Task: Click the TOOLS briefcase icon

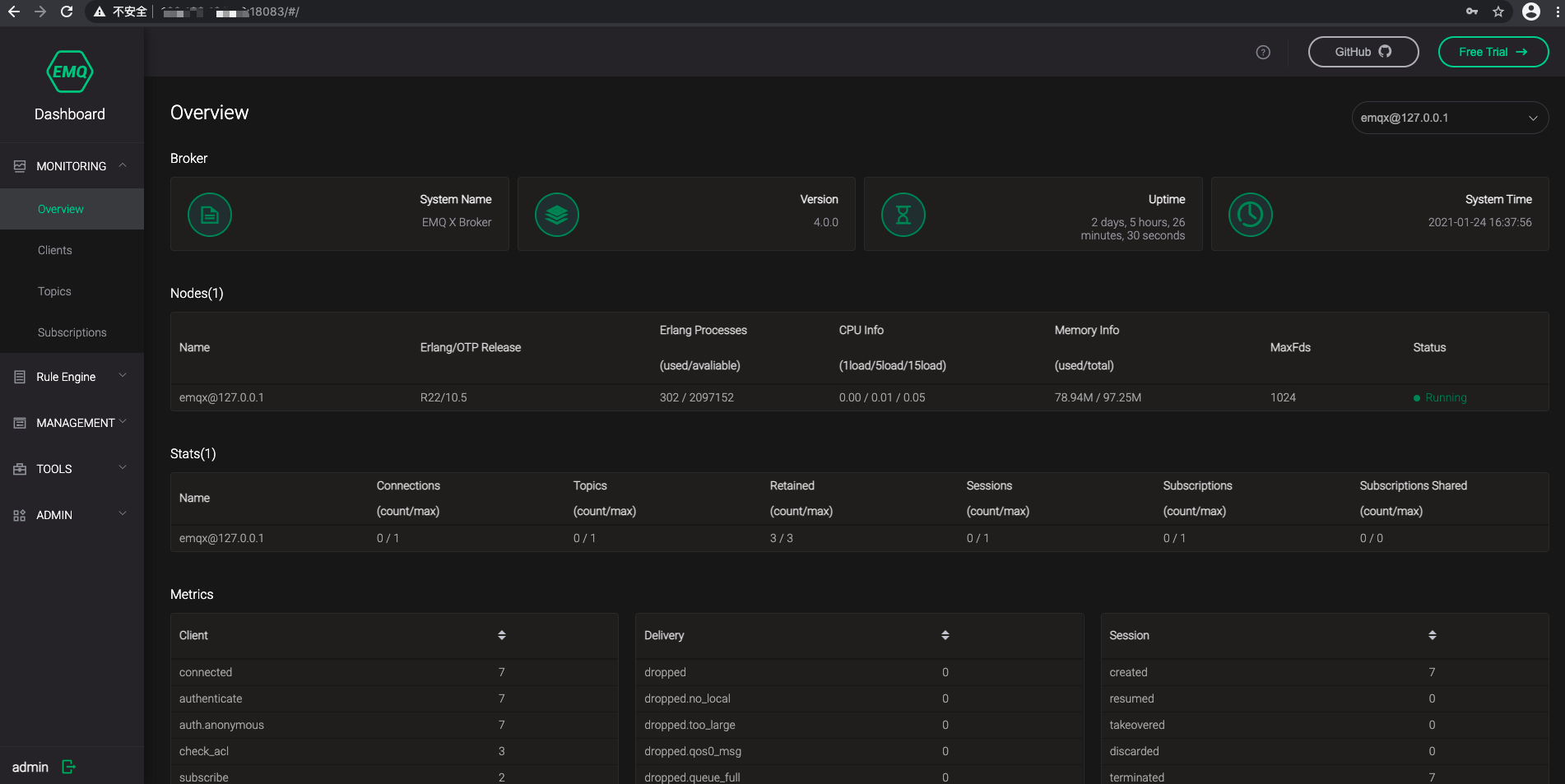Action: point(20,469)
